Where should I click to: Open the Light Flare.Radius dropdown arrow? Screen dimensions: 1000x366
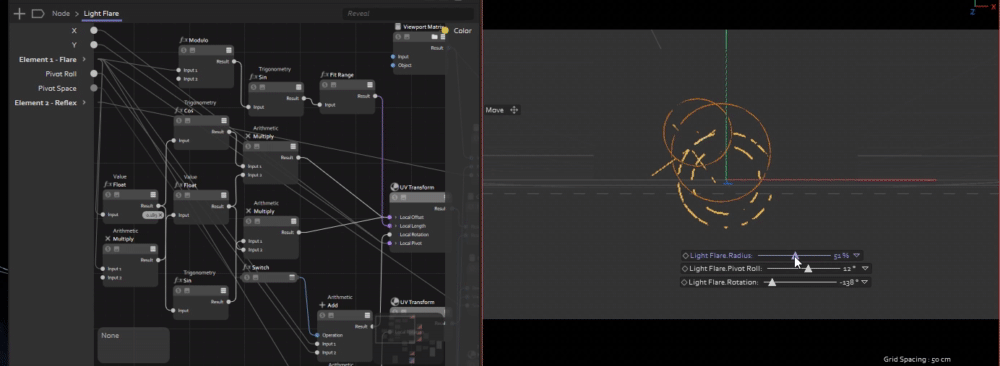tap(857, 256)
